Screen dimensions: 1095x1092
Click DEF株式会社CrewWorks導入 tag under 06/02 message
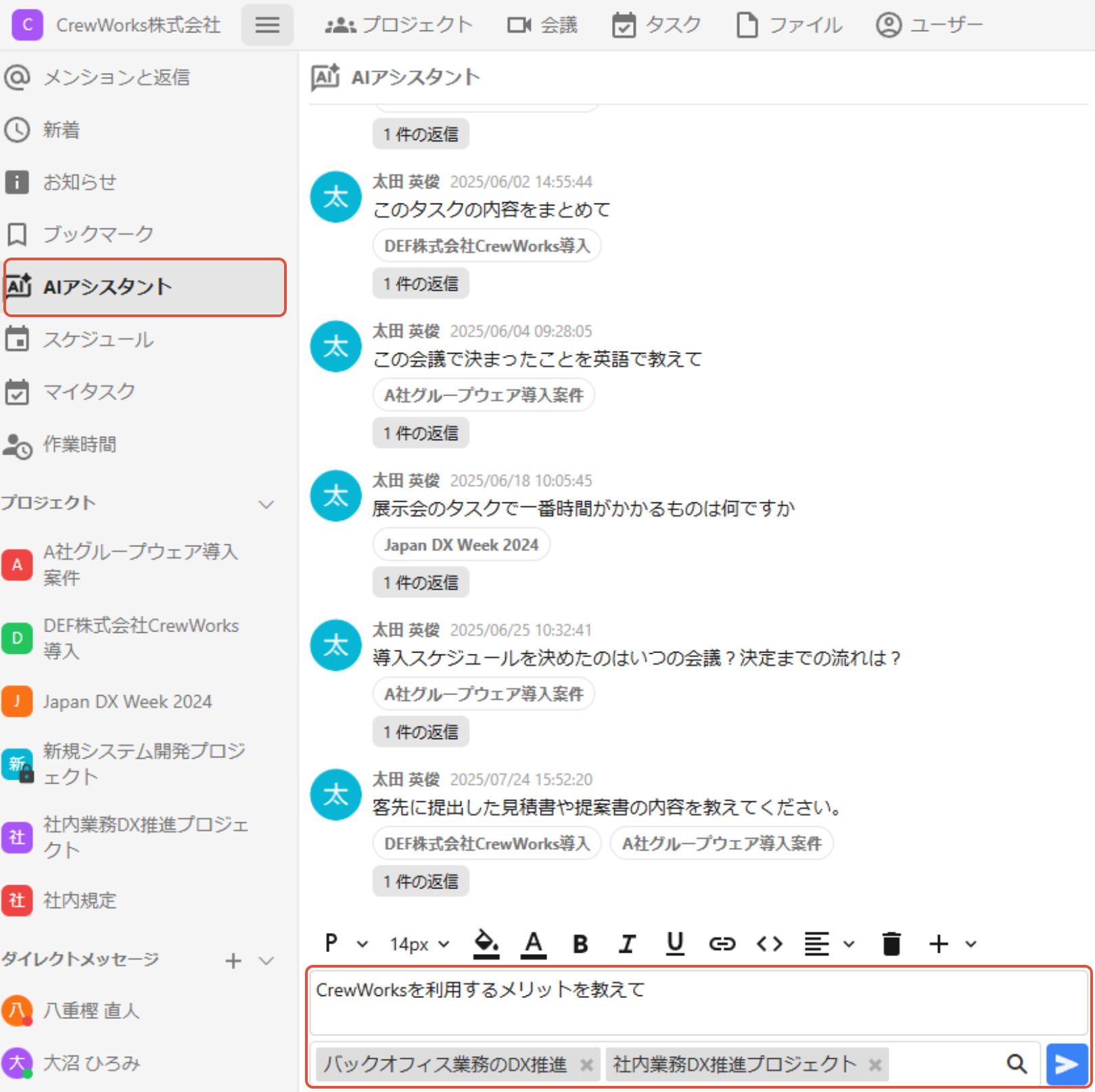click(487, 245)
